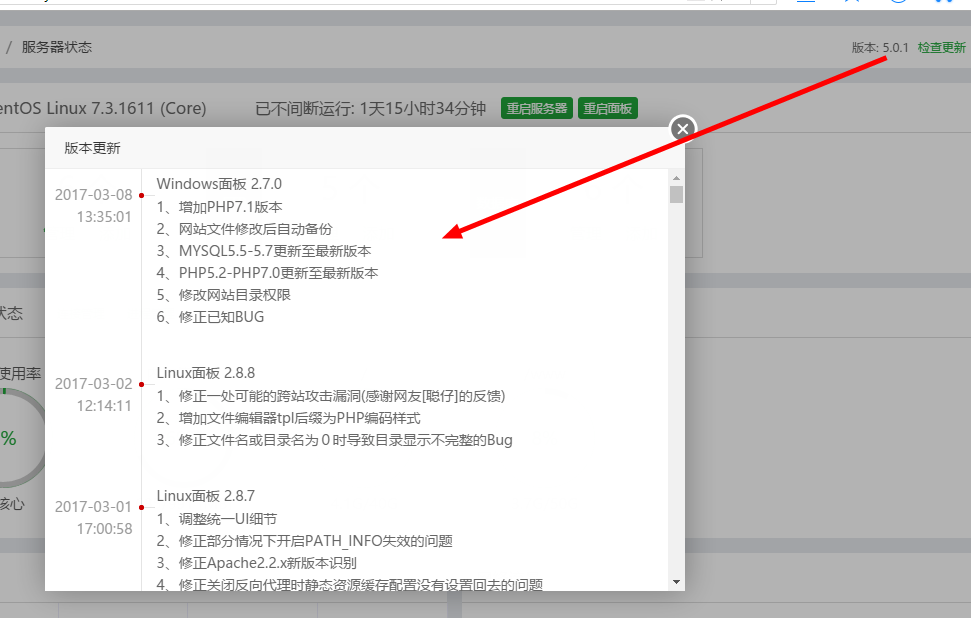This screenshot has width=971, height=618.
Task: Click the line 修正Apache2.2.x新版本识别
Action: [256, 563]
